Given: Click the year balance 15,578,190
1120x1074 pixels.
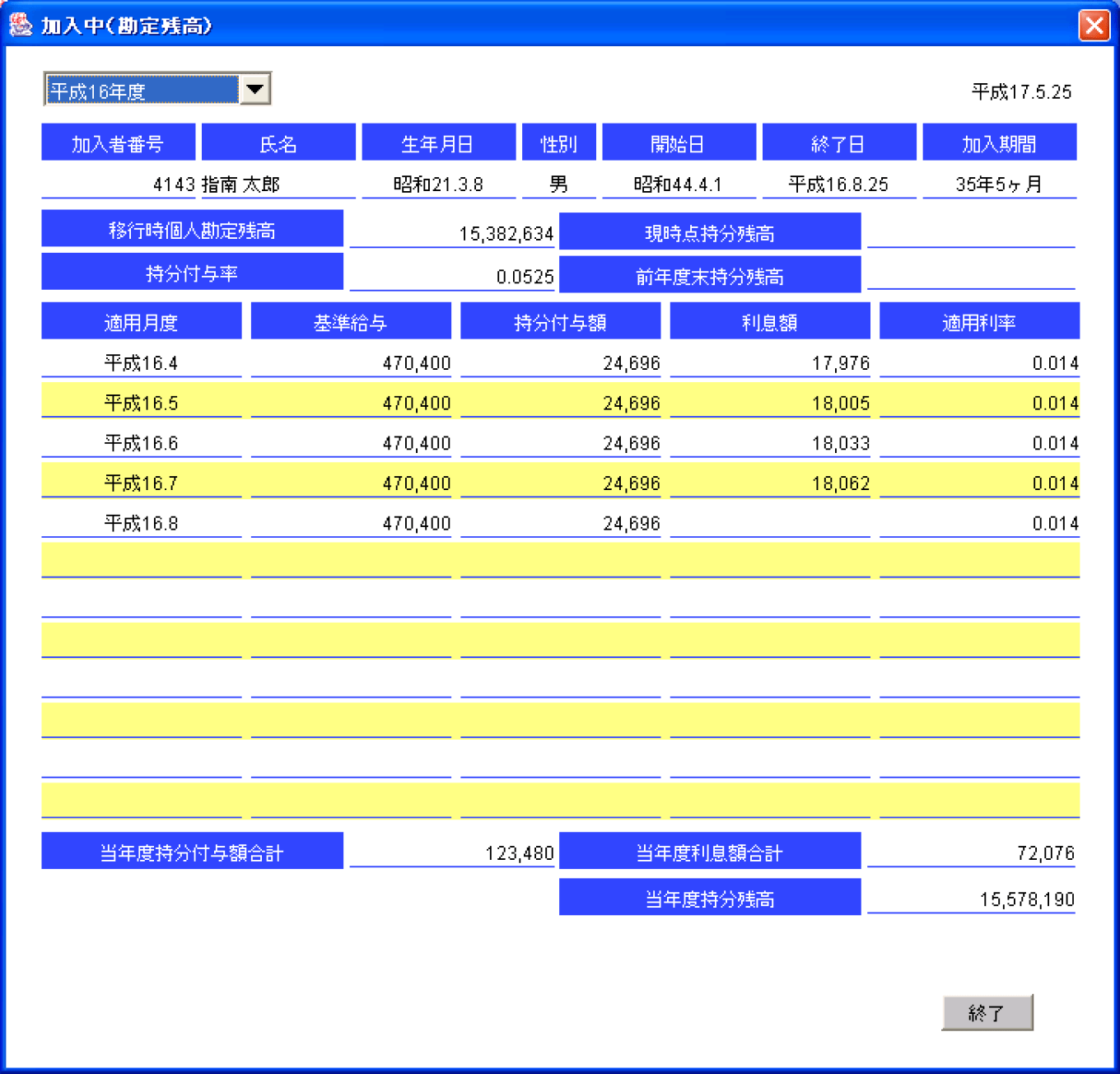Looking at the screenshot, I should [1027, 899].
